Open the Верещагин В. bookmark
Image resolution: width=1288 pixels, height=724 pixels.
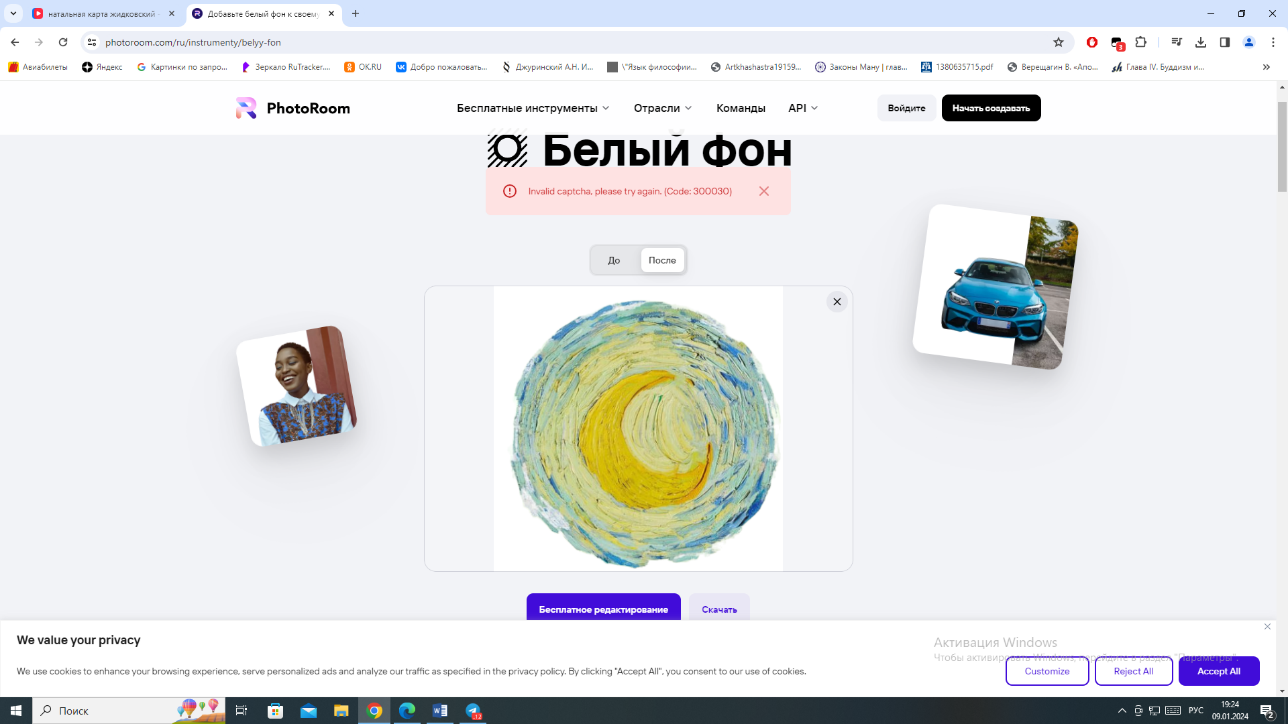[x=1053, y=67]
